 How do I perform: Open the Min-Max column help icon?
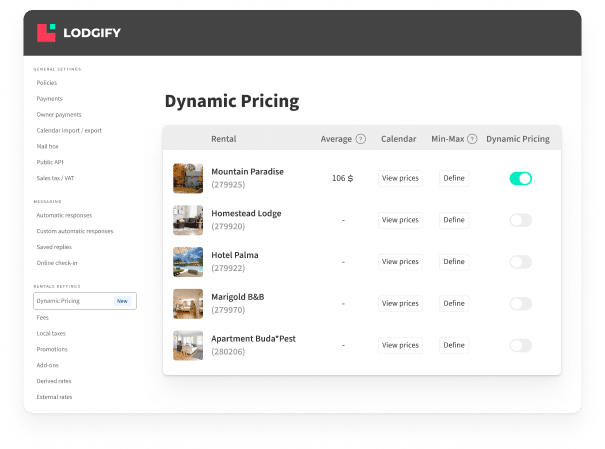pyautogui.click(x=472, y=139)
